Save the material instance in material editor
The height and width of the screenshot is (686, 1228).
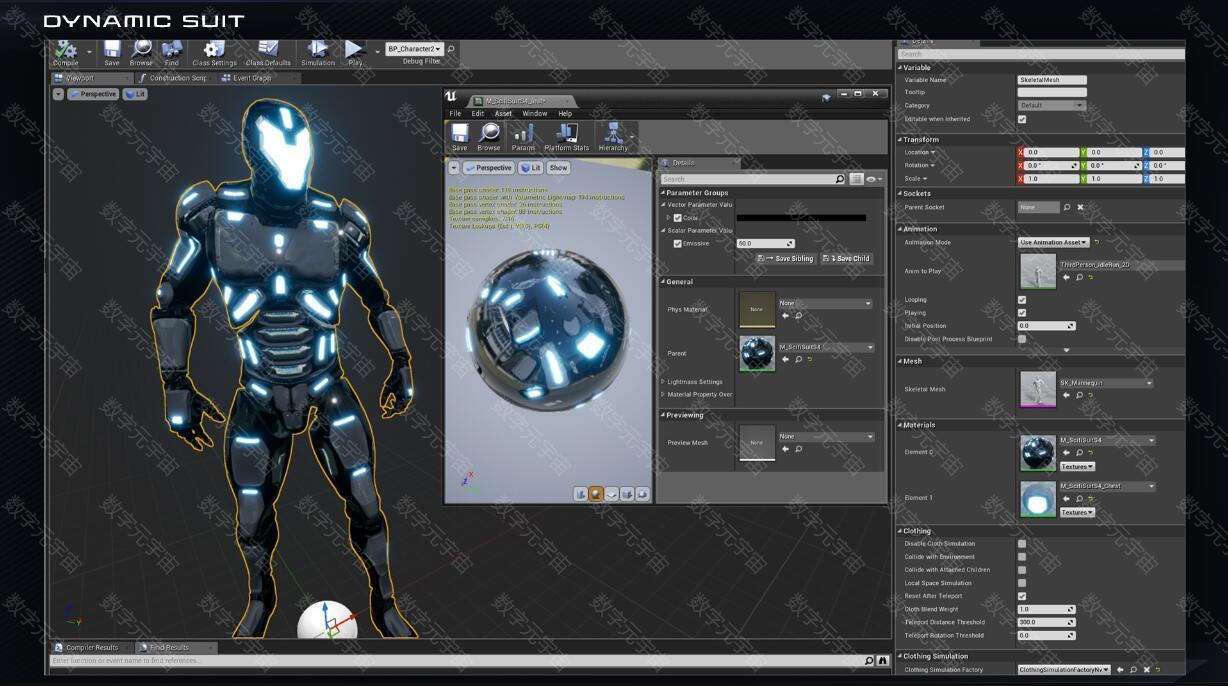[460, 137]
